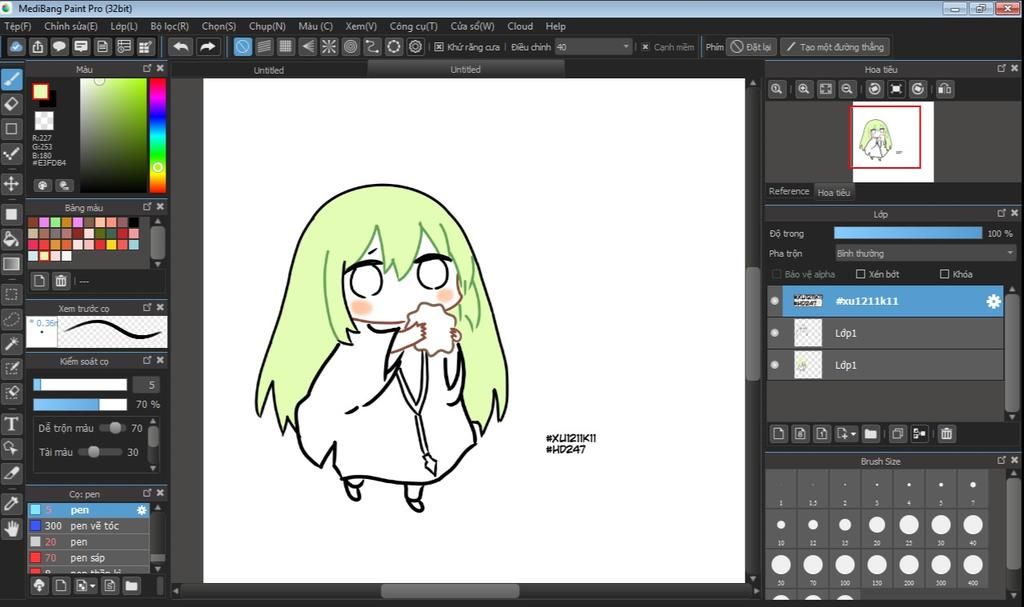Turn off snap using the highlighted icon
Image resolution: width=1024 pixels, height=607 pixels.
pyautogui.click(x=242, y=47)
